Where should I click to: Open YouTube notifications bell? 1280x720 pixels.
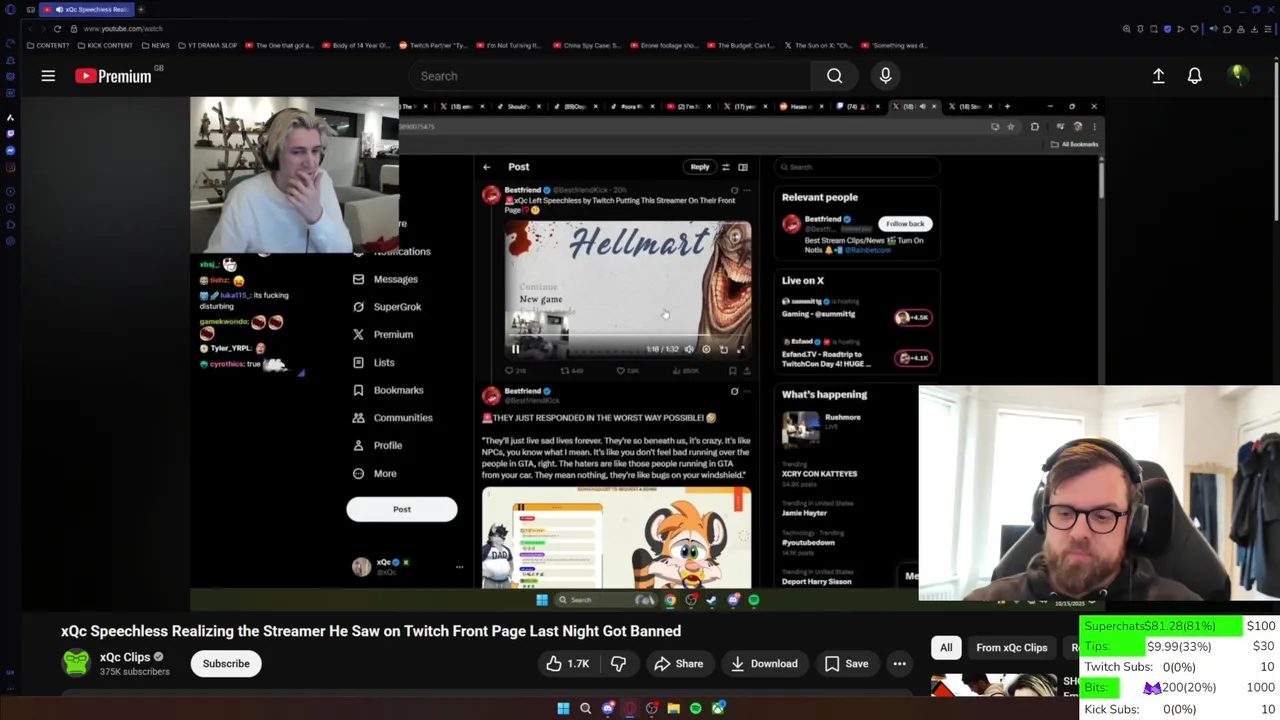point(1194,76)
